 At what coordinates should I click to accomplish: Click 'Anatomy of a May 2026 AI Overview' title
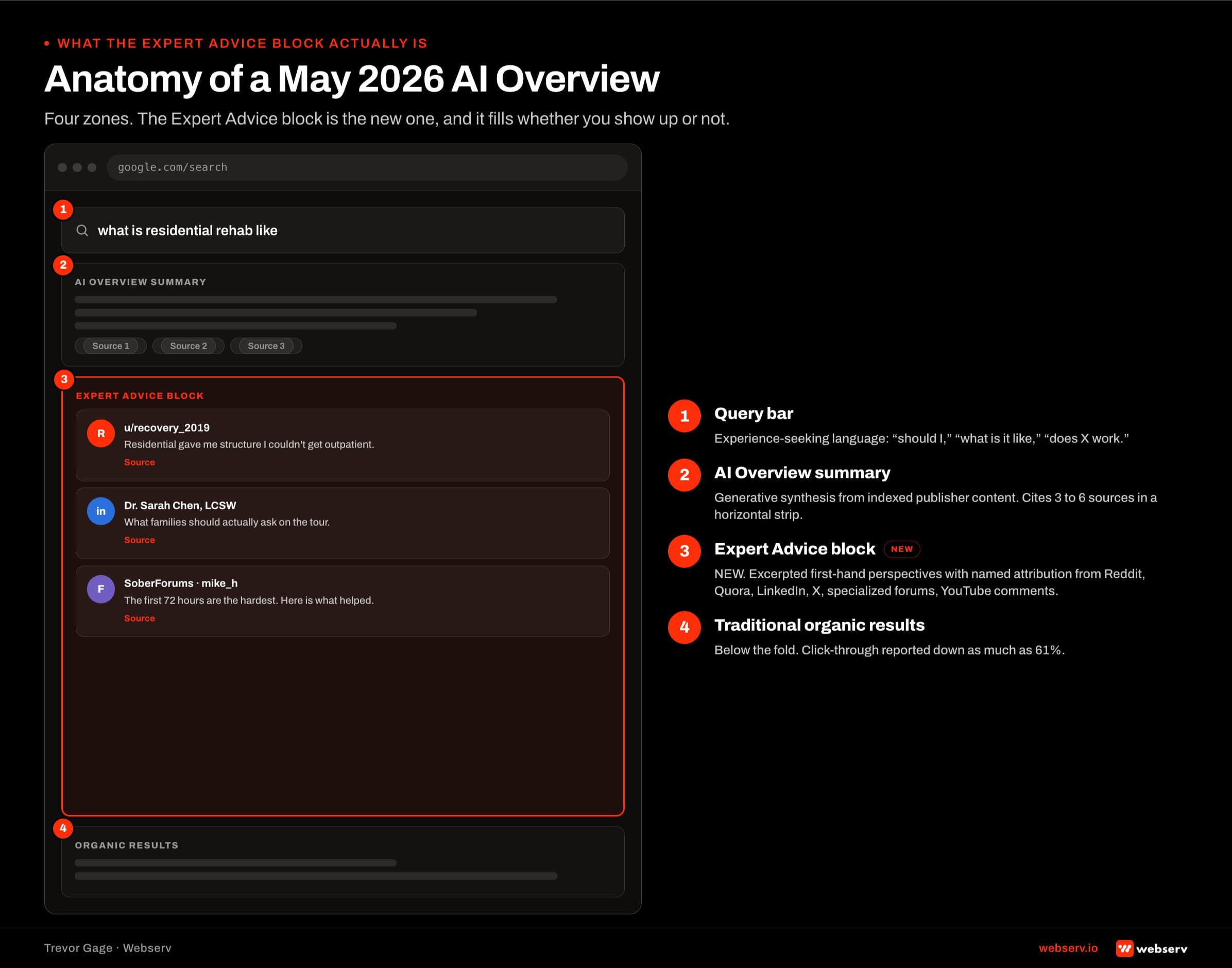point(352,78)
